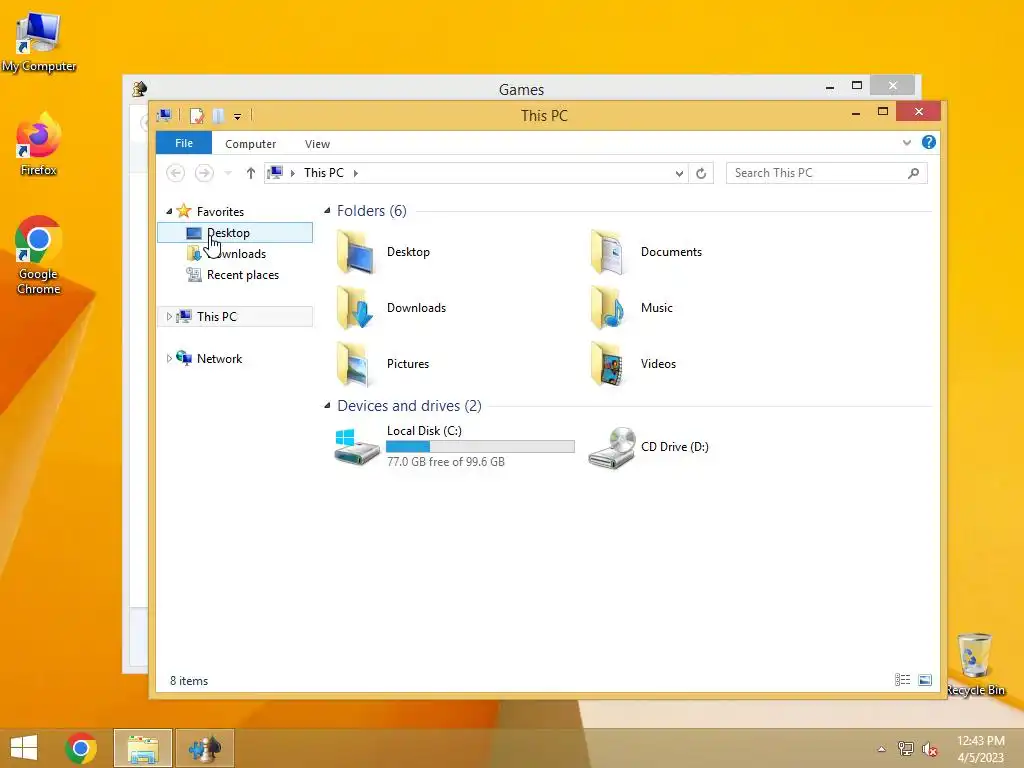The width and height of the screenshot is (1024, 768).
Task: Click the network tray icon
Action: 905,748
